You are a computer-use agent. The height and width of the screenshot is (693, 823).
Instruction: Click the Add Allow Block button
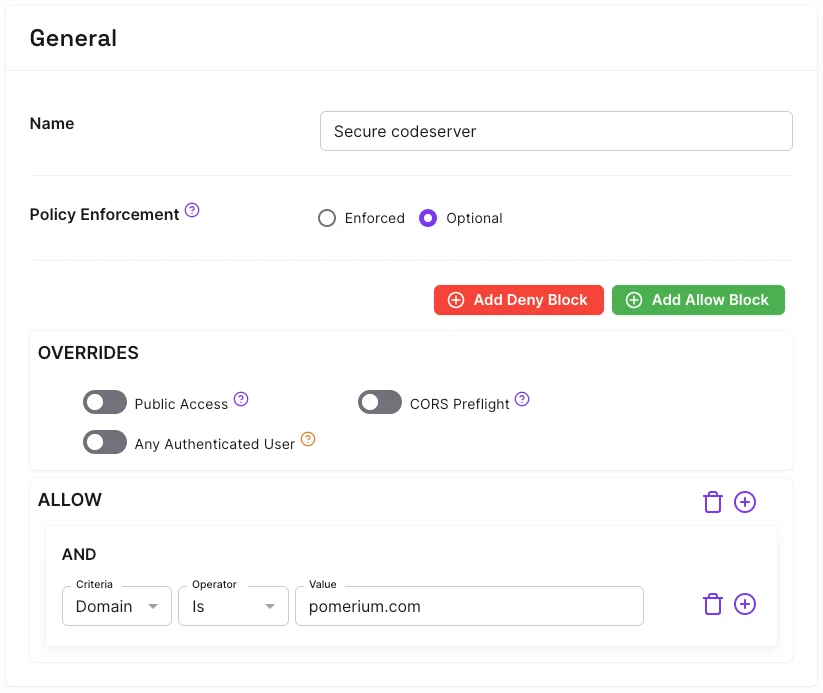[x=698, y=300]
